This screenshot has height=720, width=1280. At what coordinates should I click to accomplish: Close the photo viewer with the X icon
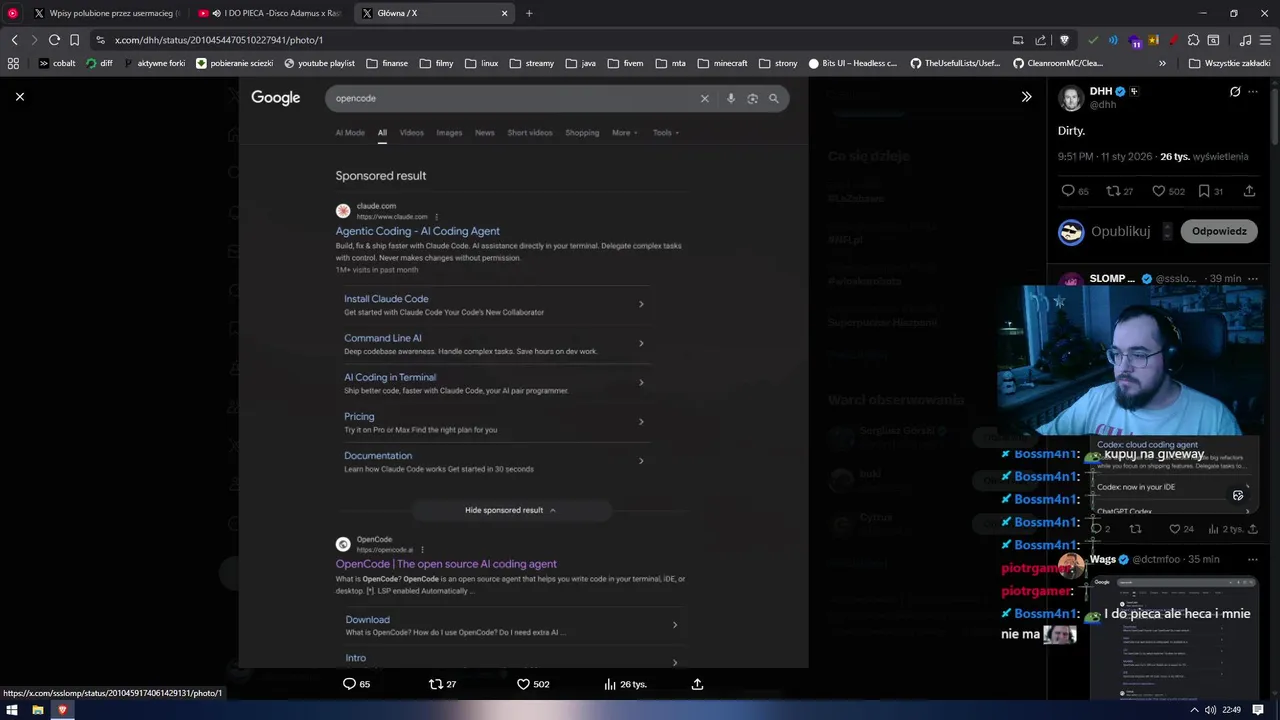point(19,96)
